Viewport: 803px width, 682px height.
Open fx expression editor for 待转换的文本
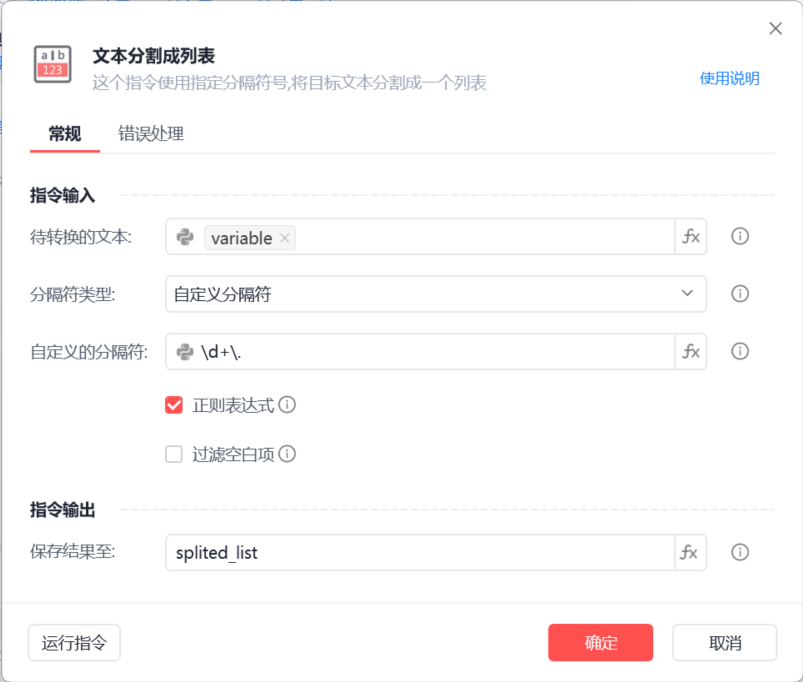691,237
